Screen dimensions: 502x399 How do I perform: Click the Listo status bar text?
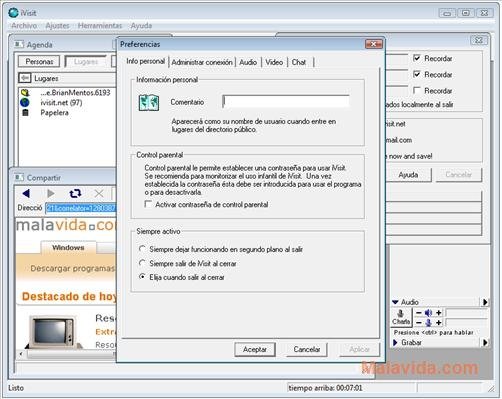pos(16,388)
